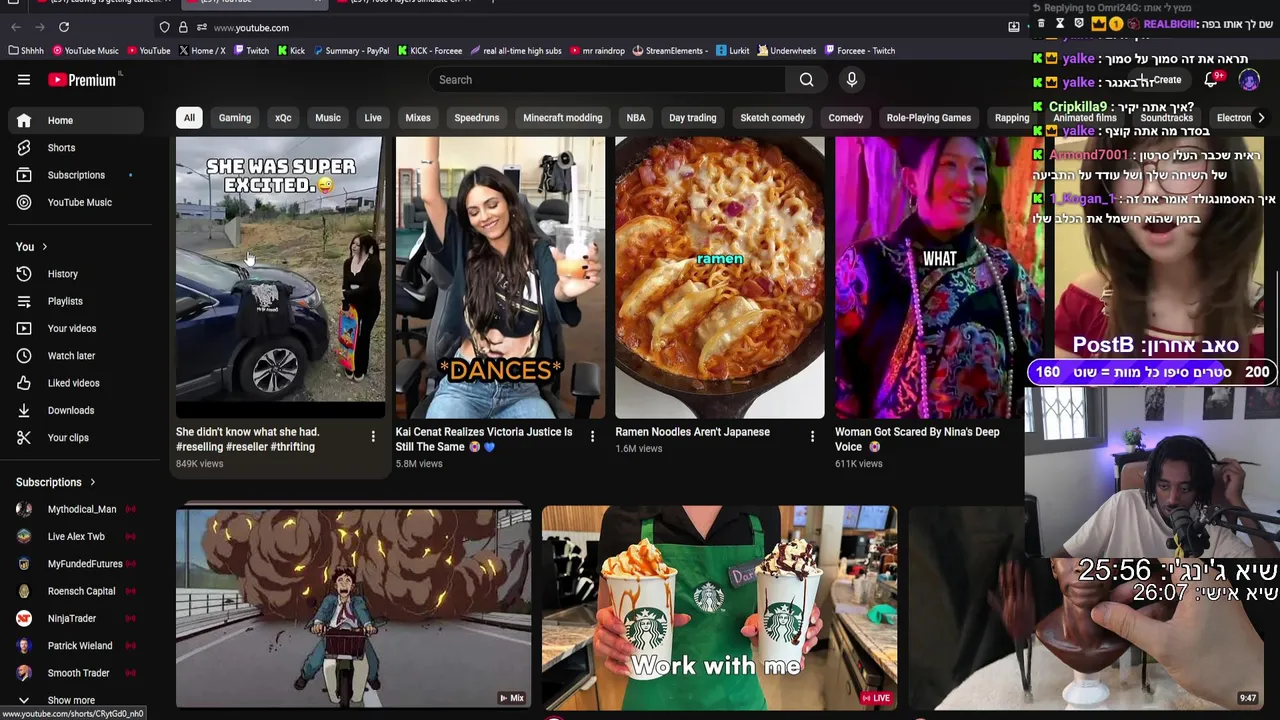This screenshot has height=720, width=1280.
Task: Open the YouTube Music bookmark
Action: coord(85,51)
